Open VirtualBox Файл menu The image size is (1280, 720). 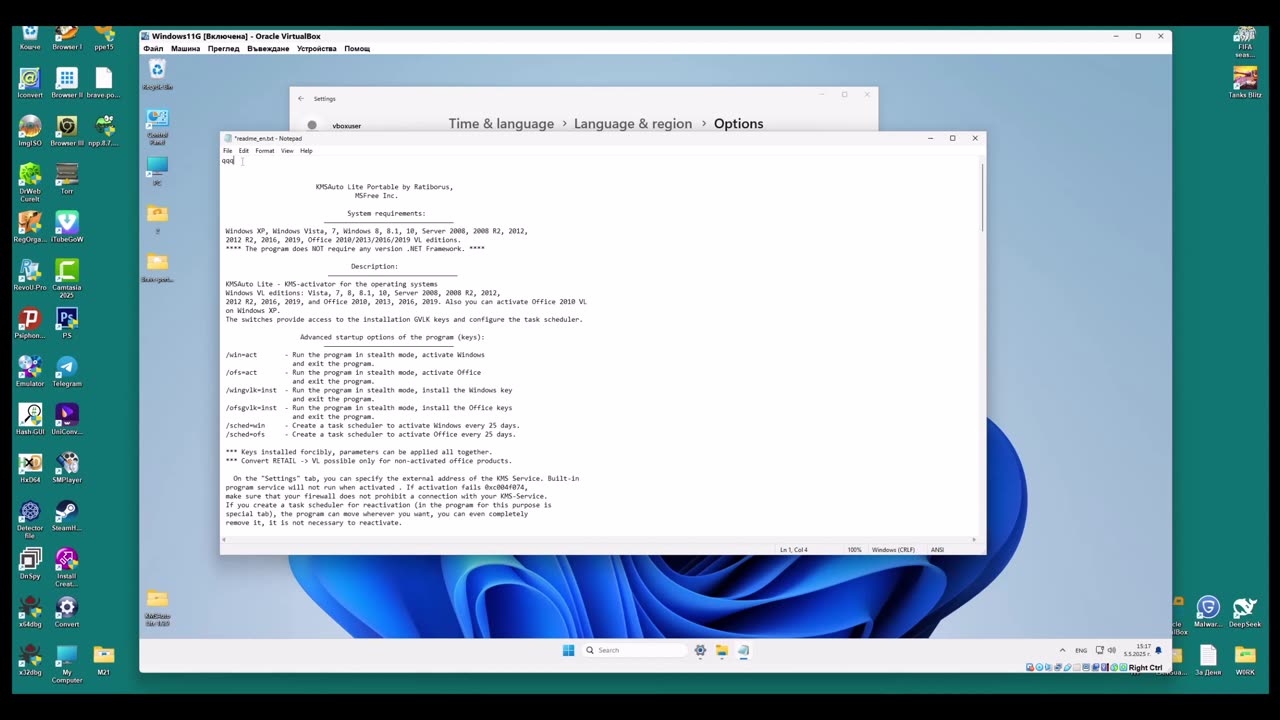coord(153,48)
